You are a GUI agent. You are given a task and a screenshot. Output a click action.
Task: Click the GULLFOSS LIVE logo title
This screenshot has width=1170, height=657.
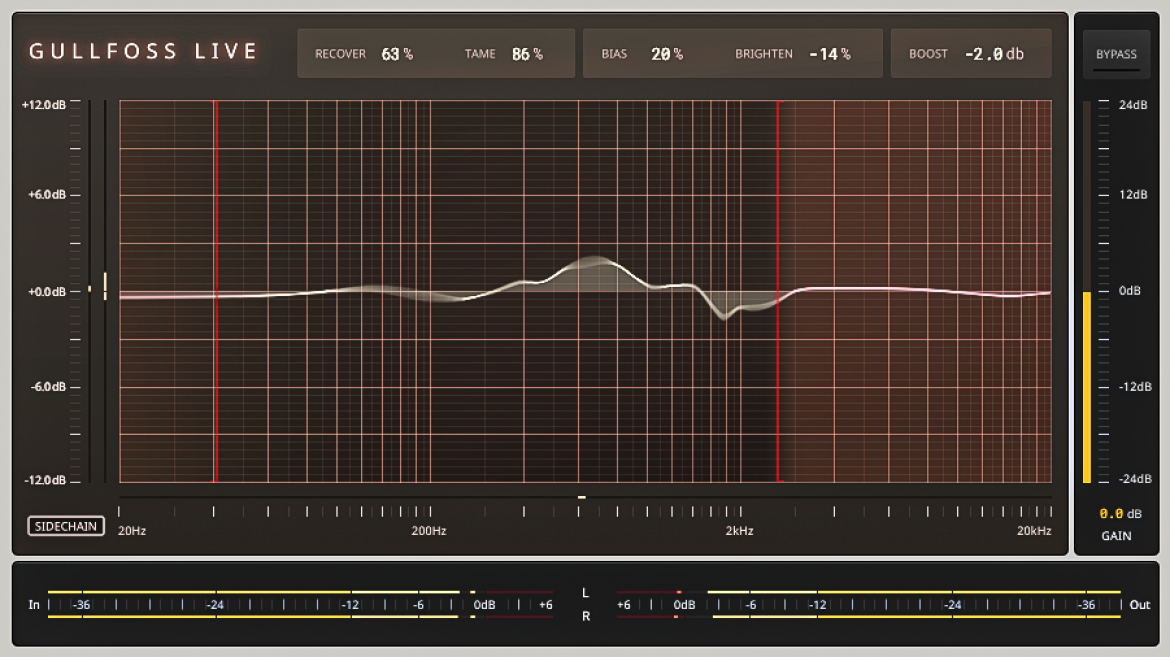coord(143,52)
